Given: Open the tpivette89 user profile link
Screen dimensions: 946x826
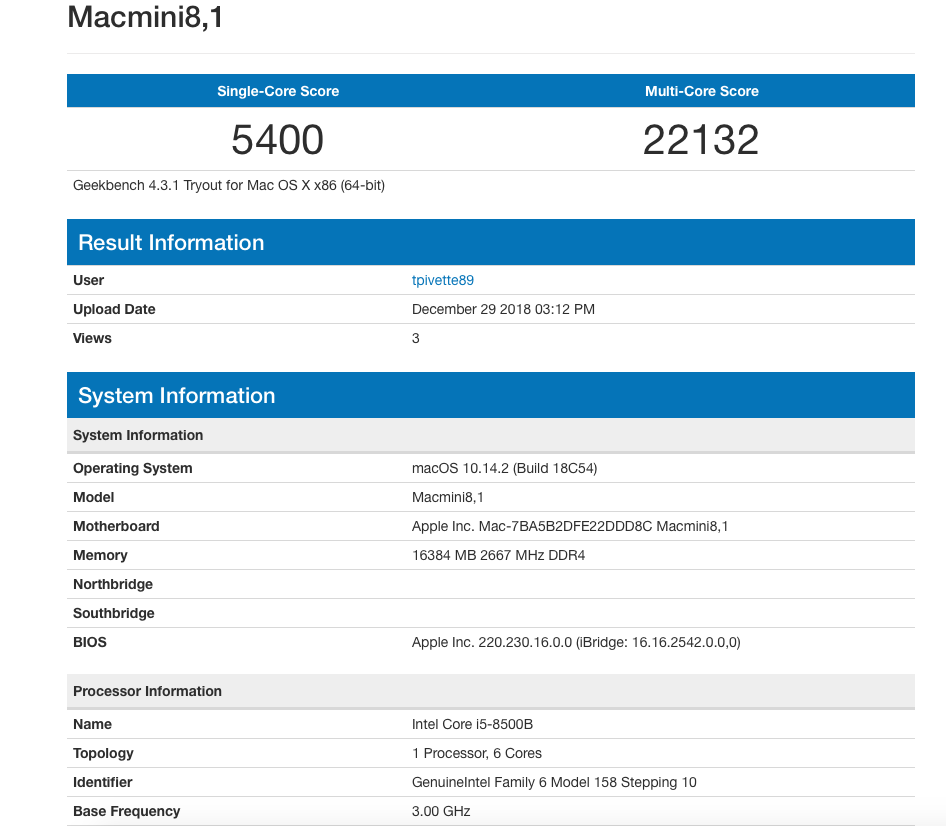Looking at the screenshot, I should tap(442, 280).
